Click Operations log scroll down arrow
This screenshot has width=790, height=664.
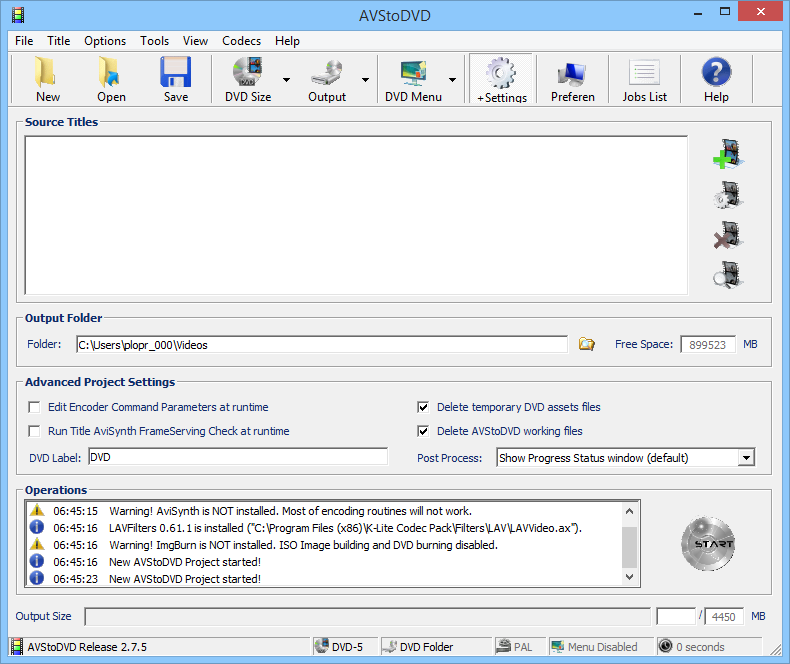click(629, 577)
